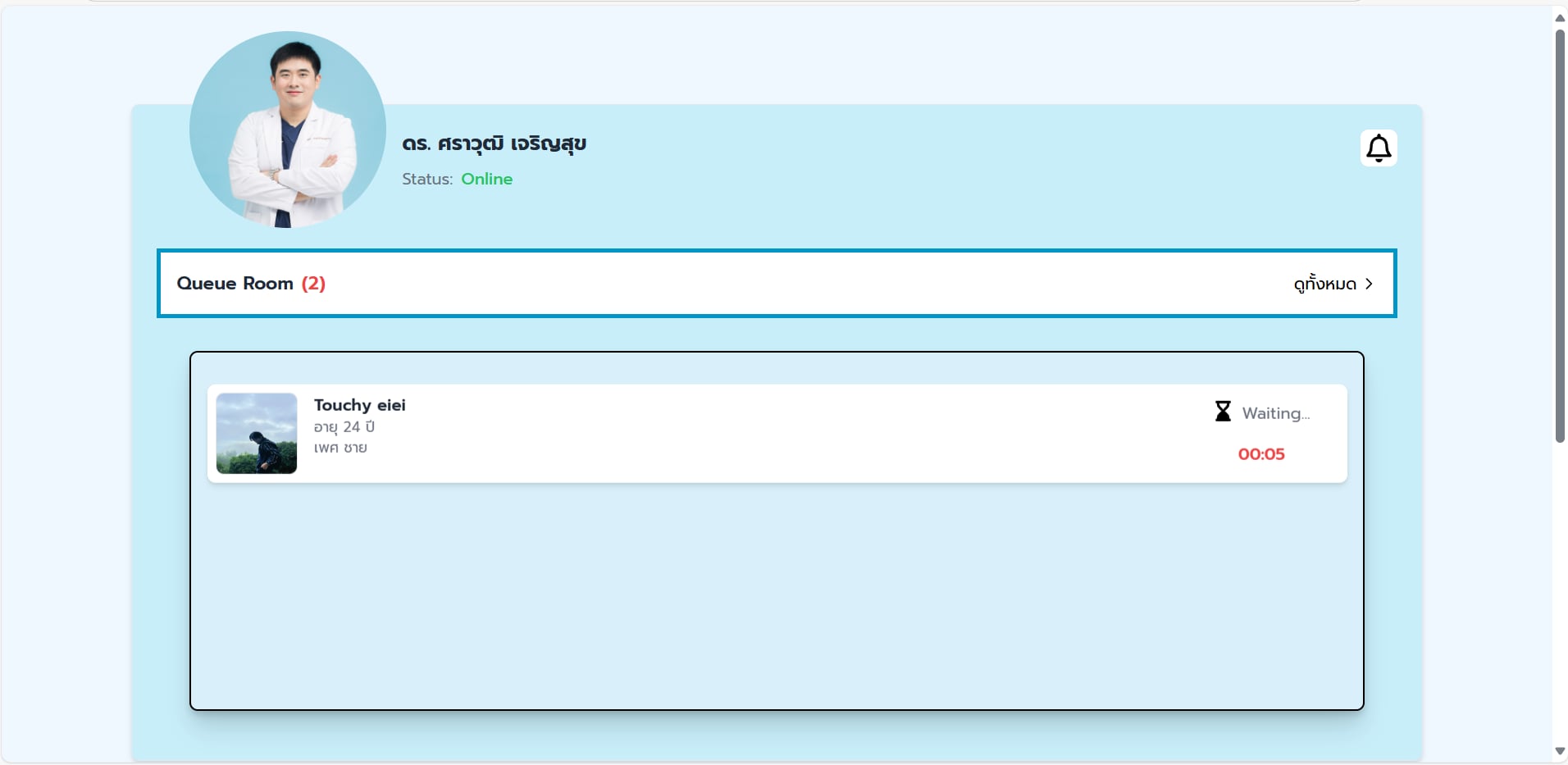Screen dimensions: 1568x765
Task: Click the vertical scrollbar thumb
Action: (1560, 236)
